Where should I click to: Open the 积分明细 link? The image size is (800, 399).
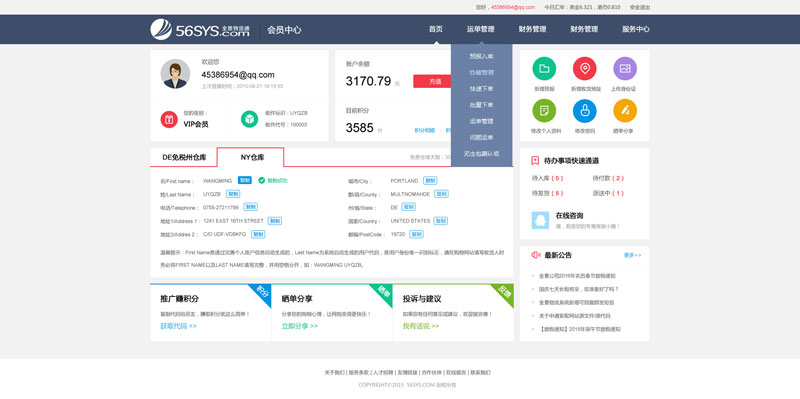tap(424, 130)
